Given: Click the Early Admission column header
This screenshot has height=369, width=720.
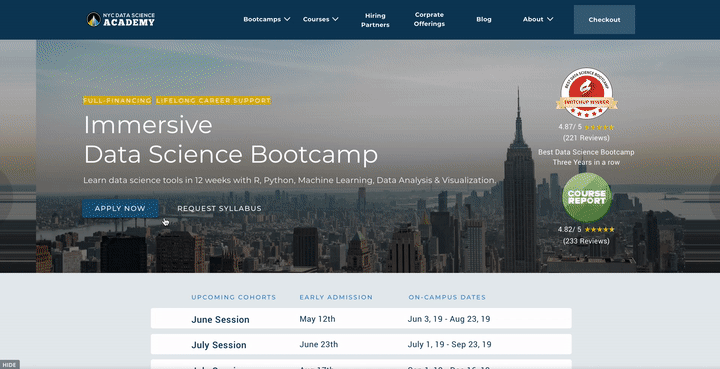Looking at the screenshot, I should coord(336,297).
